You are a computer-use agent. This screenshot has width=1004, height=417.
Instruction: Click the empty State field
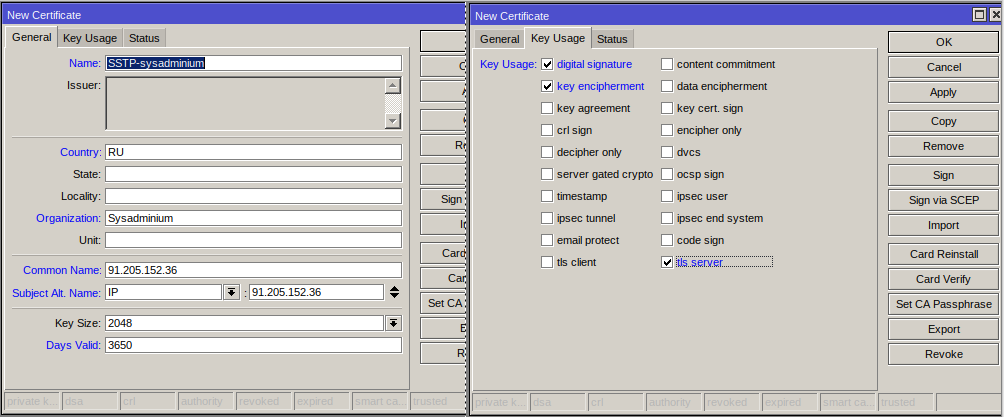[254, 174]
